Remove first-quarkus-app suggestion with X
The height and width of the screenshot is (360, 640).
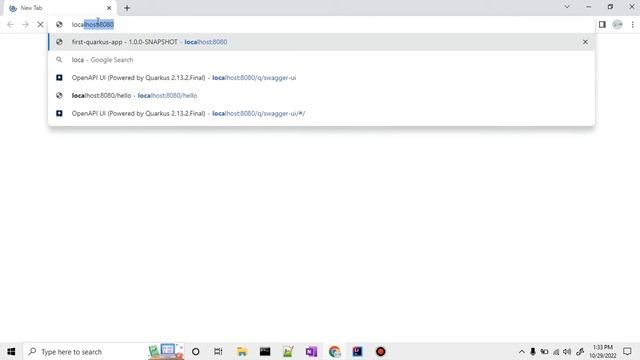click(x=585, y=42)
